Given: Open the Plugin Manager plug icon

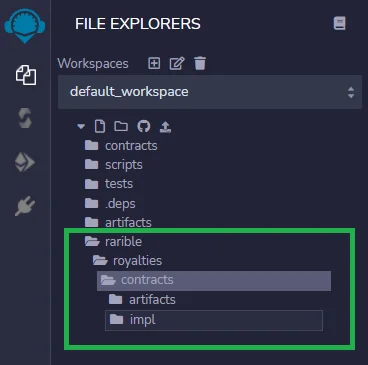Looking at the screenshot, I should coord(25,206).
